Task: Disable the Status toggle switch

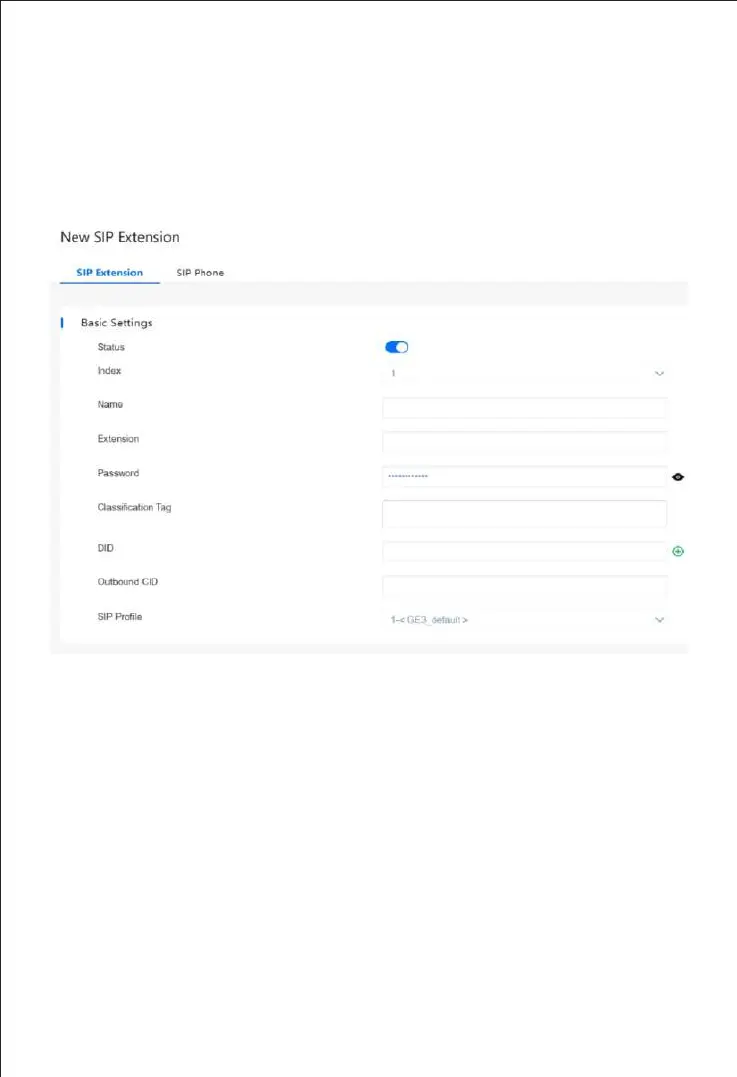Action: click(397, 347)
